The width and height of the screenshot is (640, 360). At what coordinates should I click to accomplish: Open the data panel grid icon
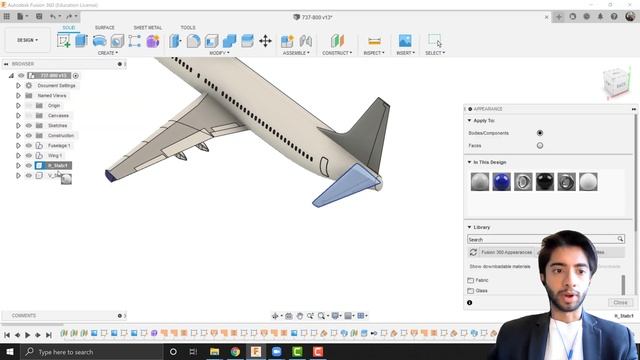[x=7, y=17]
